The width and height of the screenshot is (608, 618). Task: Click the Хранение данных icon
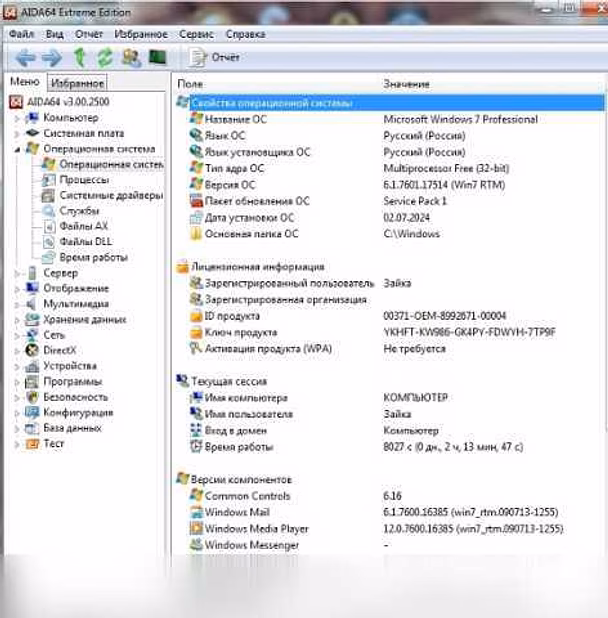click(x=32, y=319)
